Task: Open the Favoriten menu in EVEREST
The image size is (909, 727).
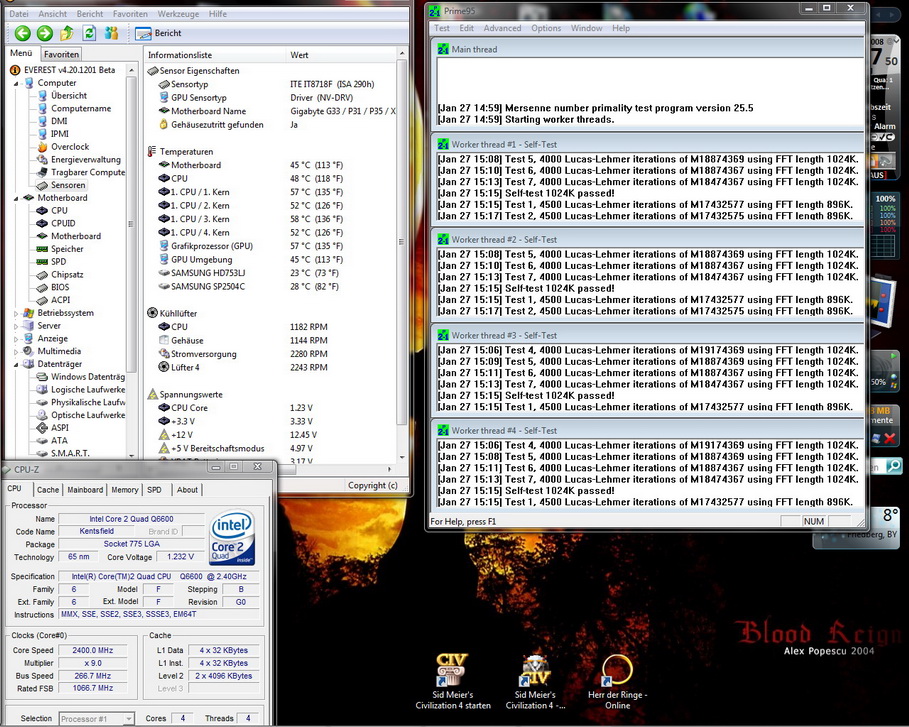Action: tap(130, 13)
